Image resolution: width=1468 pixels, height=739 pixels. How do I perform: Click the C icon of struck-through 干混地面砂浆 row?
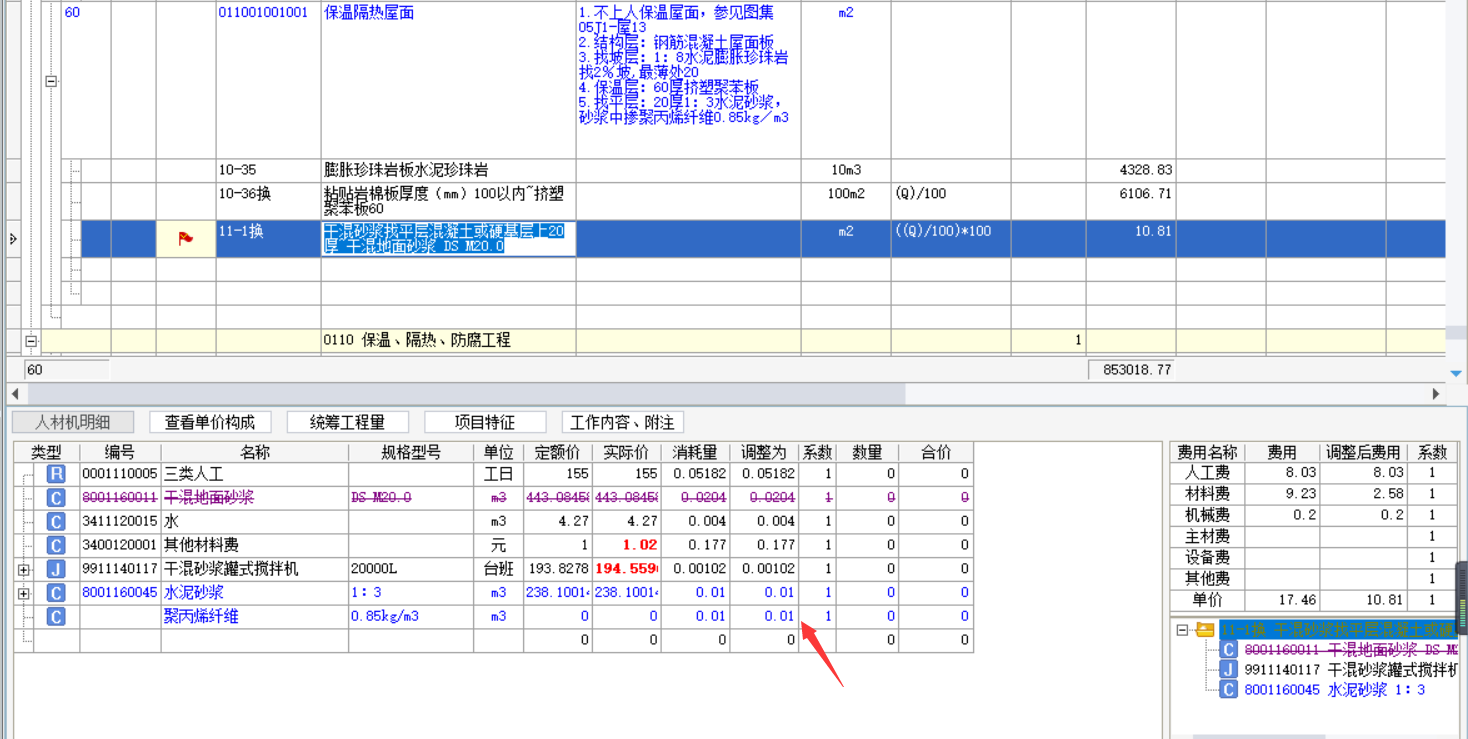click(56, 498)
